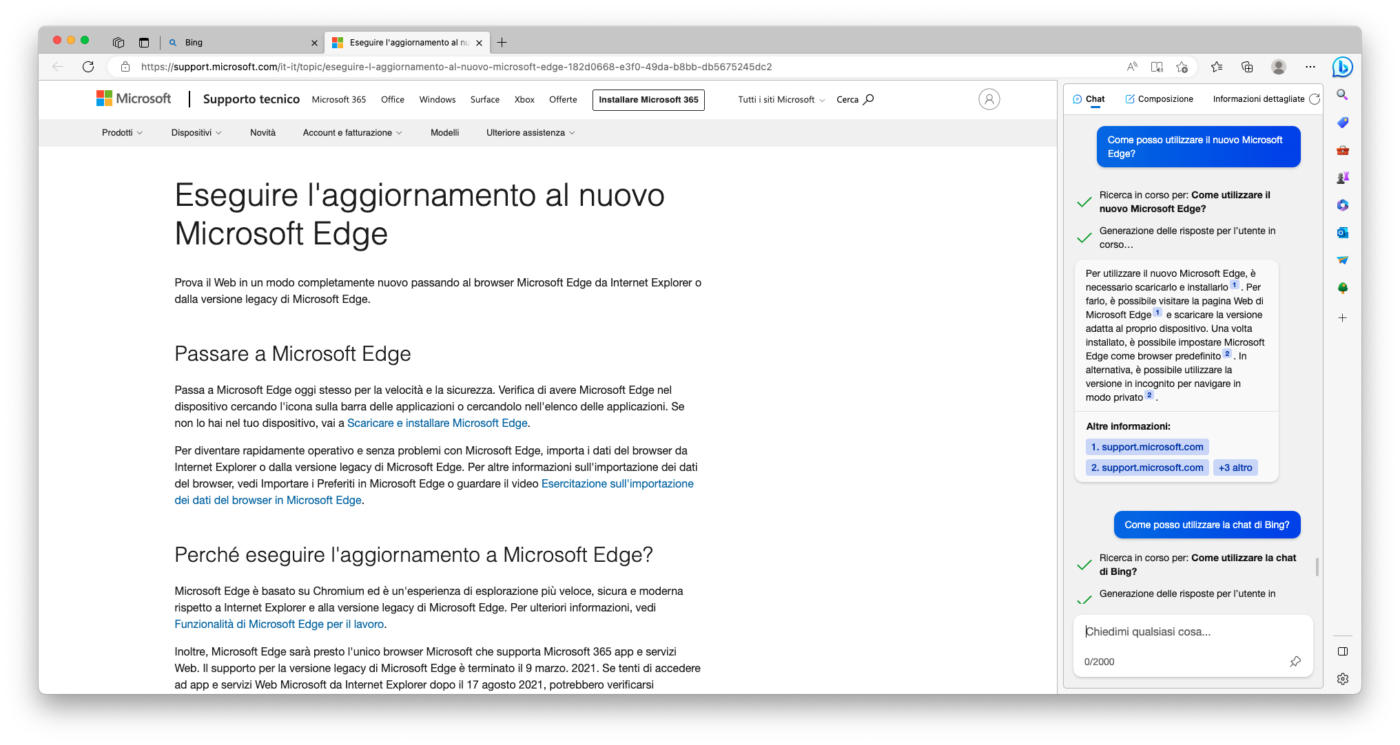The width and height of the screenshot is (1400, 745).
Task: Open the Bing Discover icon in the sidebar
Action: (x=1342, y=67)
